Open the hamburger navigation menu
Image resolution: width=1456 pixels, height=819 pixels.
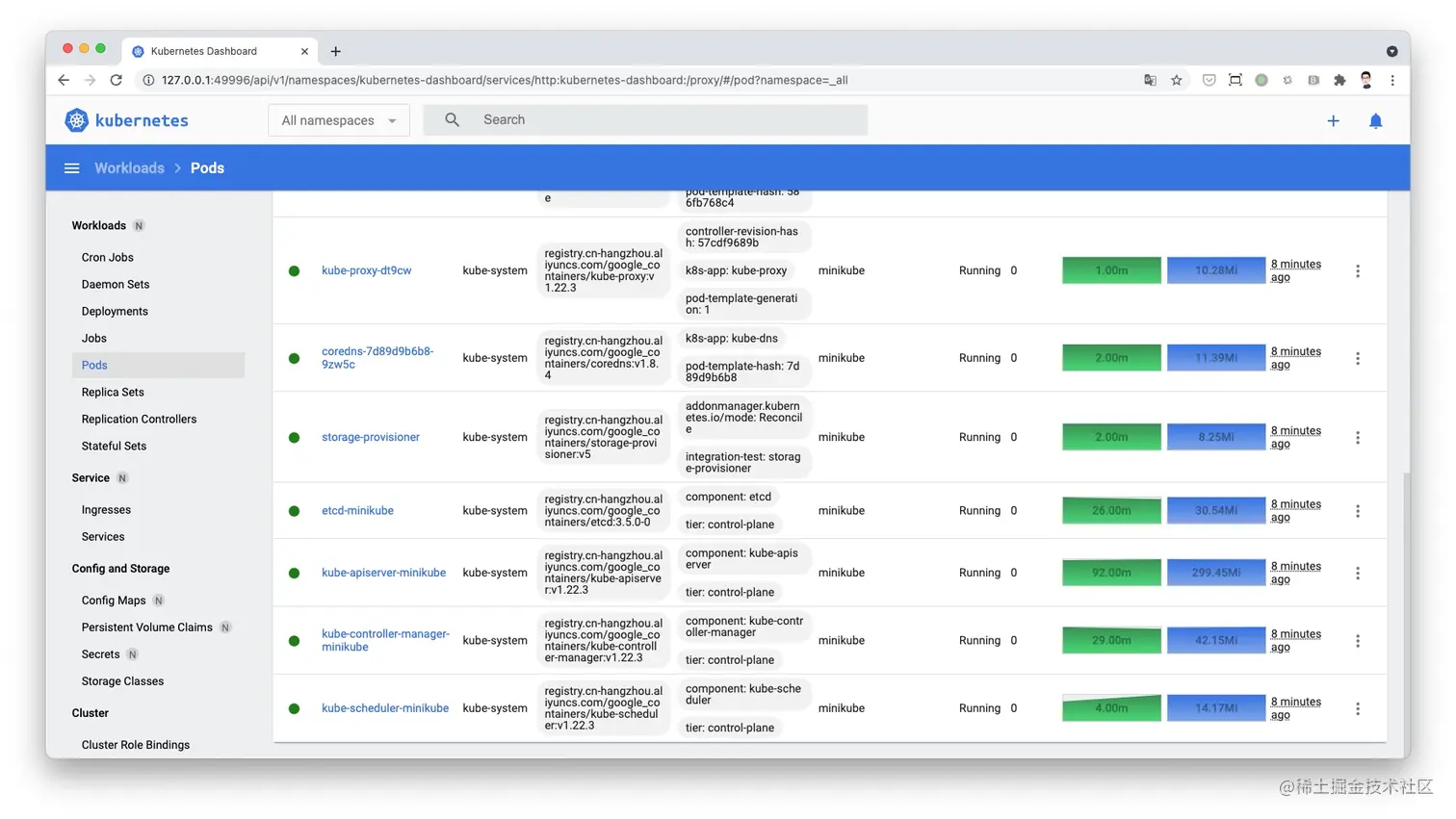[71, 167]
